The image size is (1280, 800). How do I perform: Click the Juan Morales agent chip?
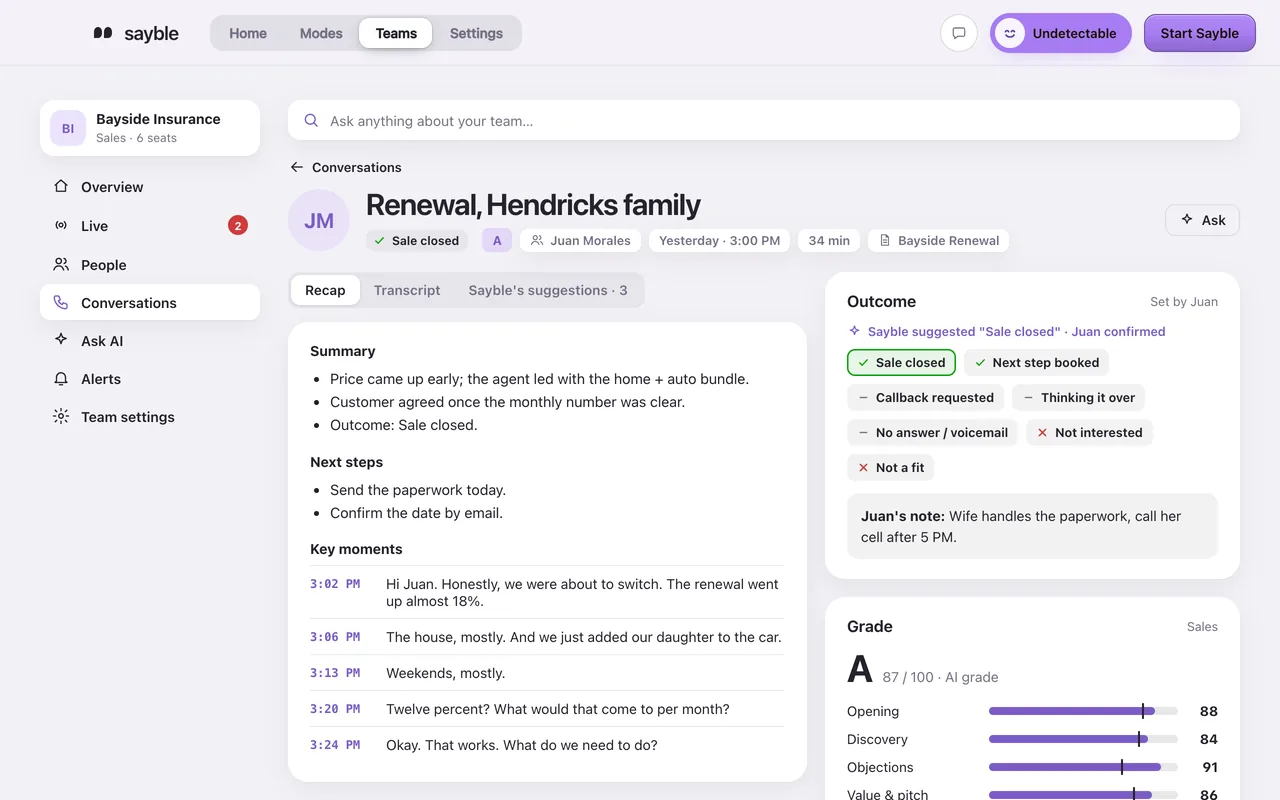click(581, 241)
